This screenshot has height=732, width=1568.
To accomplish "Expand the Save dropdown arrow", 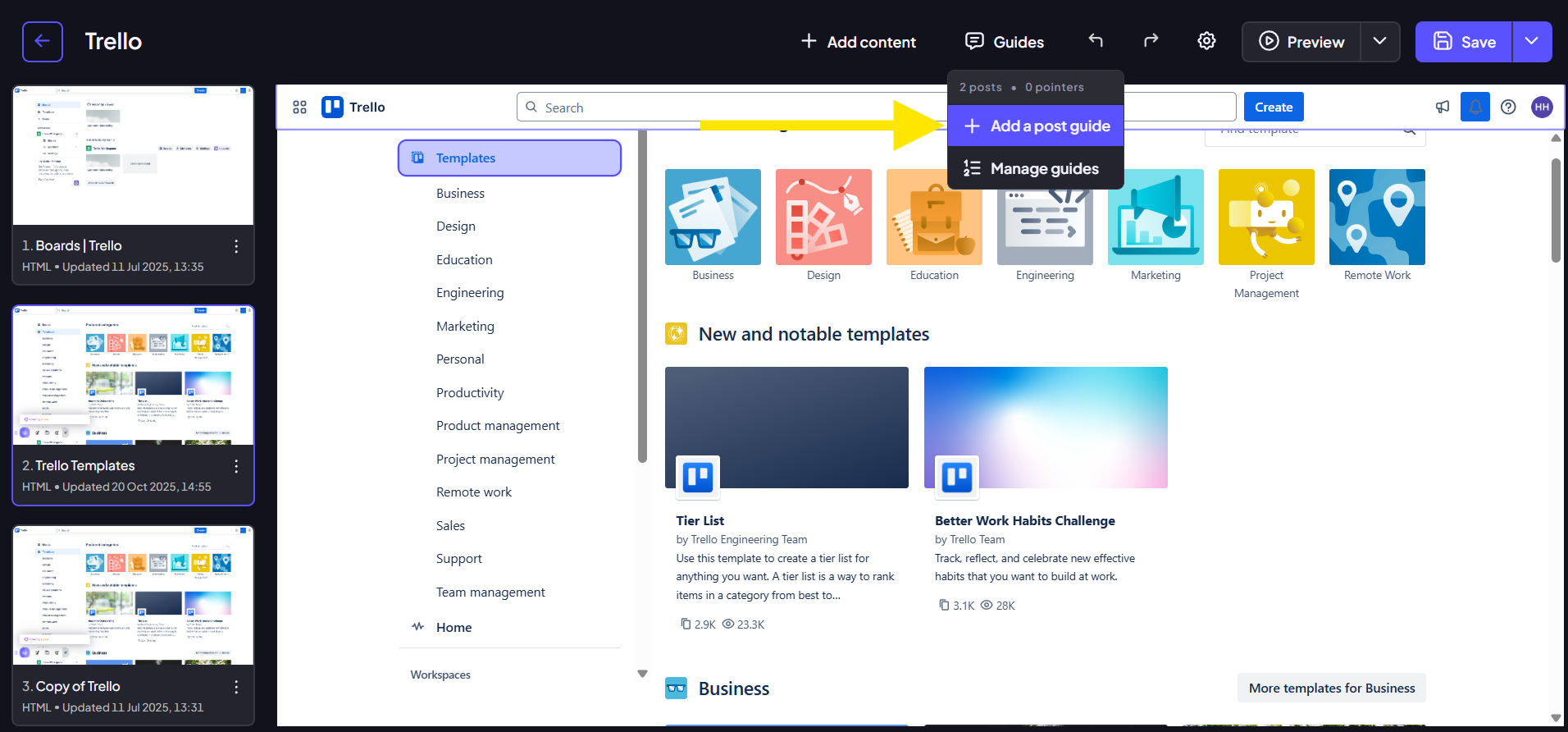I will point(1531,41).
